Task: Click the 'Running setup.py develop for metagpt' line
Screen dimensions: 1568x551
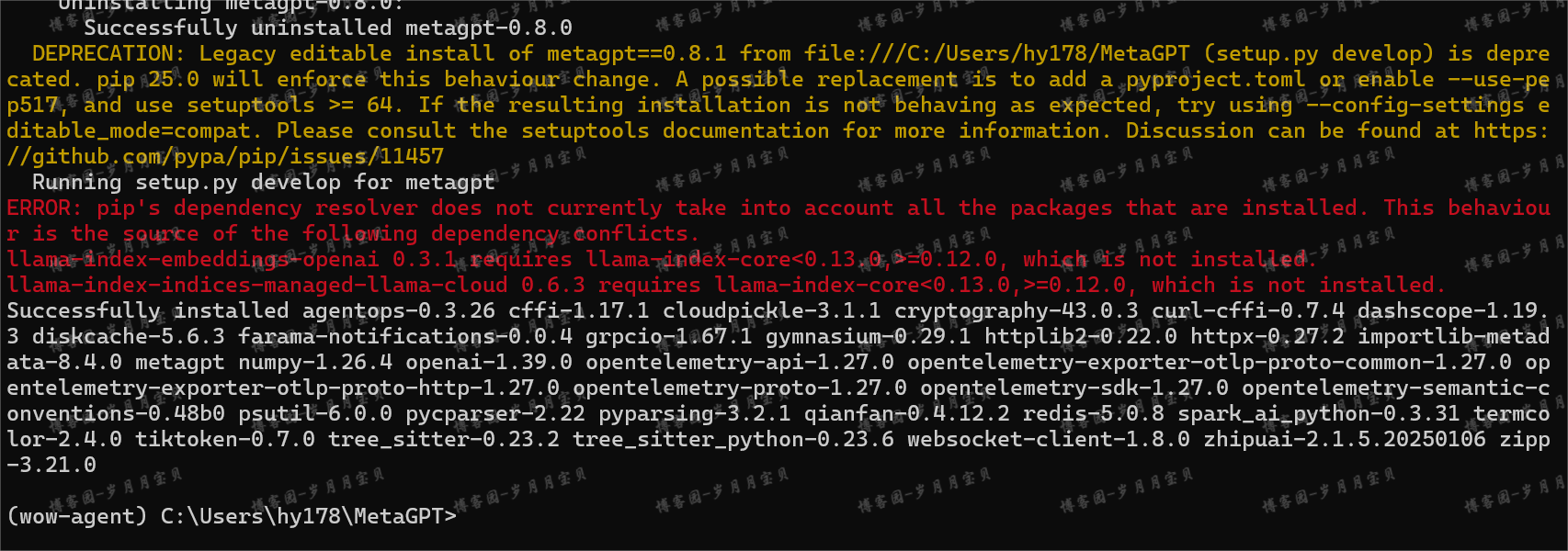Action: coord(264,182)
